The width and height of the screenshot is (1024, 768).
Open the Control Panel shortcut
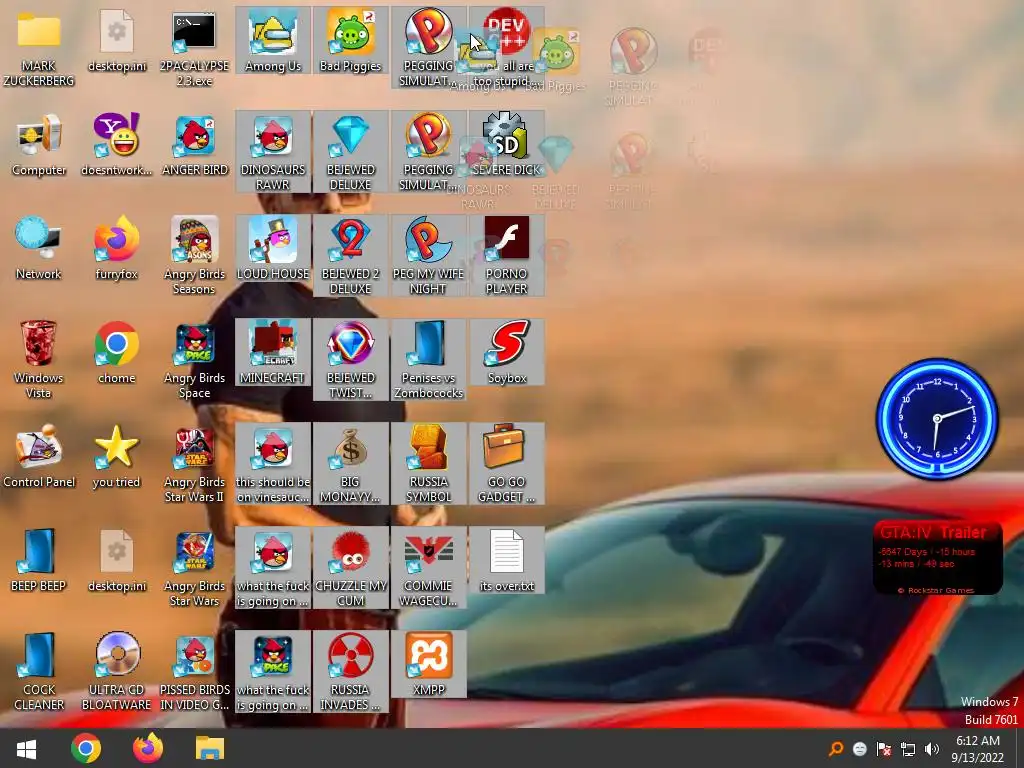39,457
